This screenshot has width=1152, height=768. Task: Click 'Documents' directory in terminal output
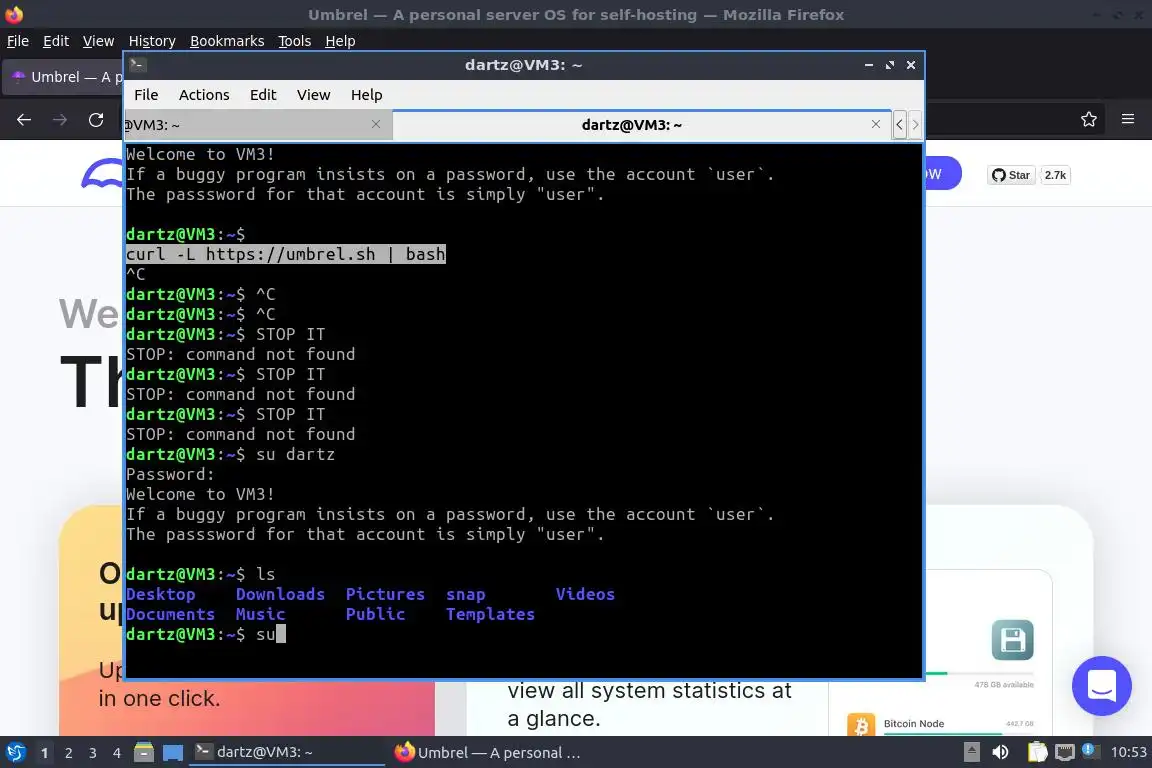pyautogui.click(x=170, y=614)
